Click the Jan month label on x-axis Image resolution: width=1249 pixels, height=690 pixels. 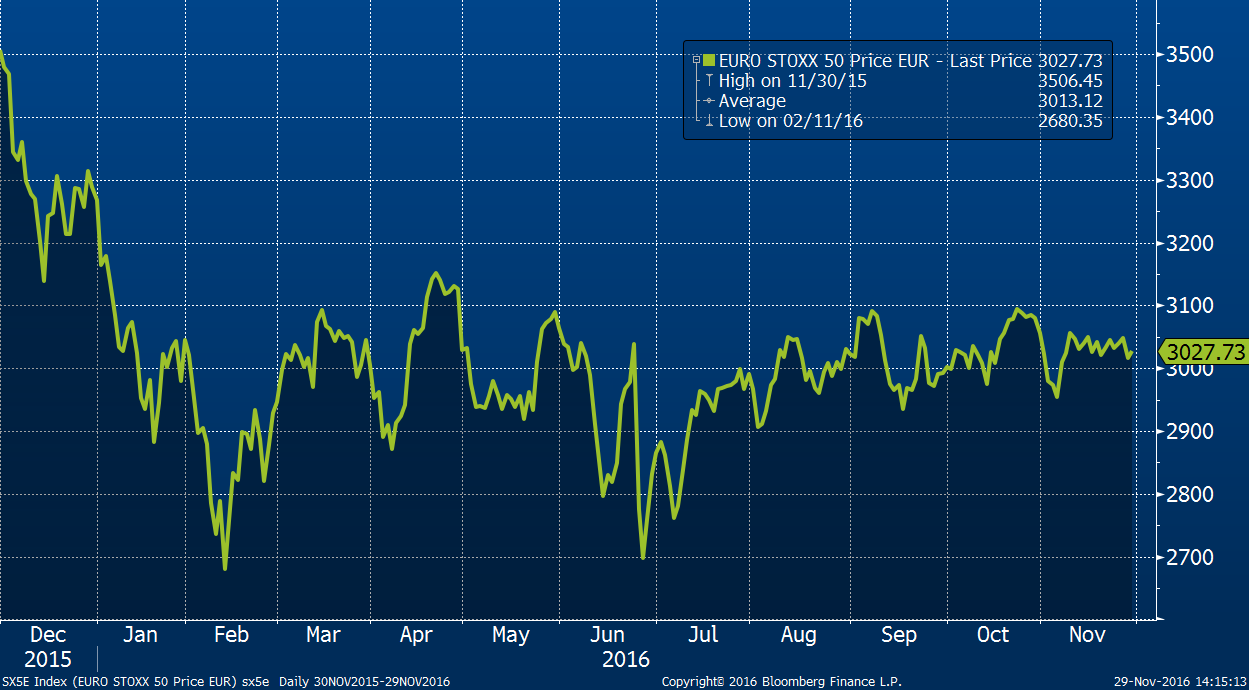(140, 635)
